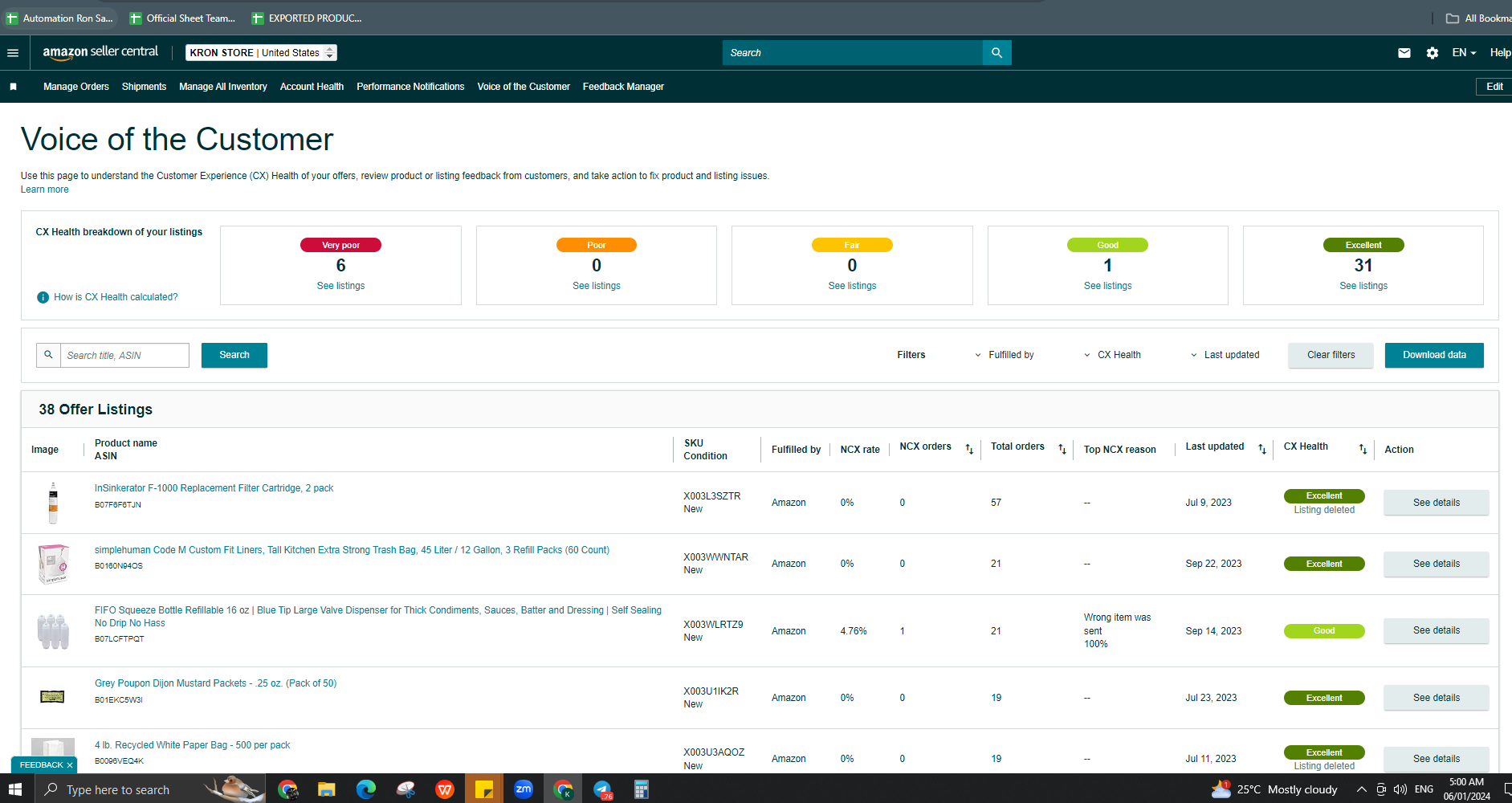Open KRON STORE account switcher
The width and height of the screenshot is (1512, 803).
tap(261, 53)
